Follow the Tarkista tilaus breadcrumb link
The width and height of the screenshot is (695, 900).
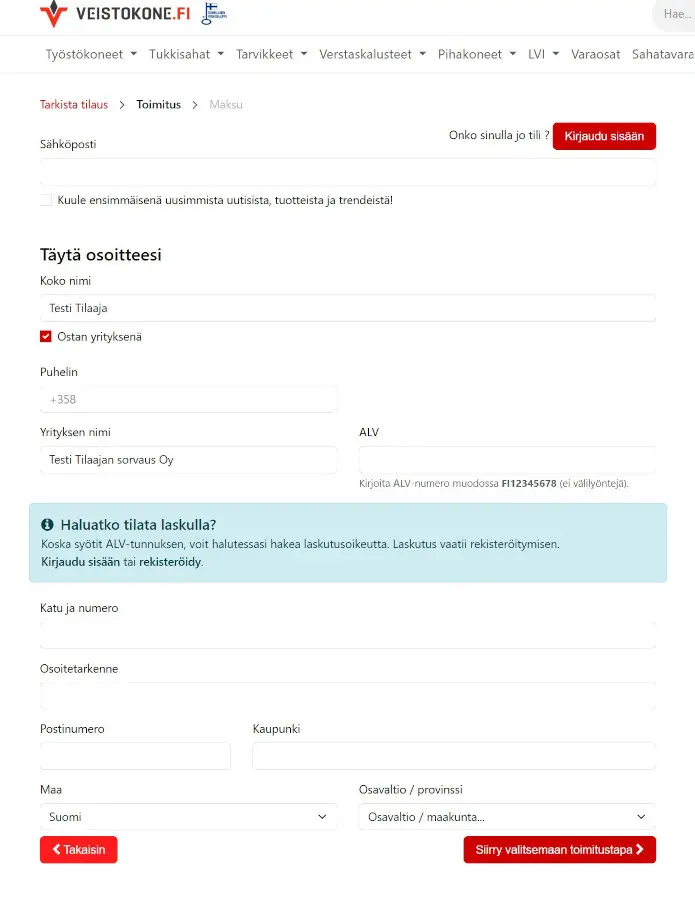[74, 104]
